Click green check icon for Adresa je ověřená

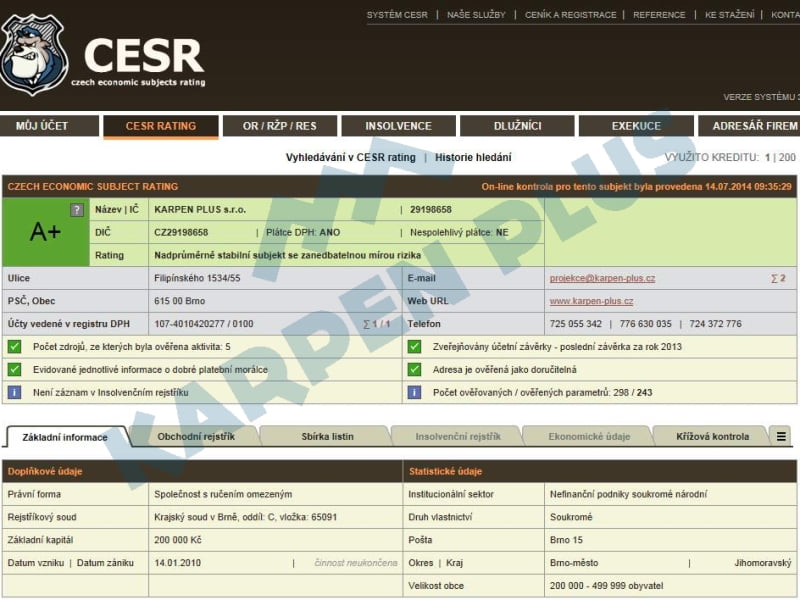click(x=414, y=369)
